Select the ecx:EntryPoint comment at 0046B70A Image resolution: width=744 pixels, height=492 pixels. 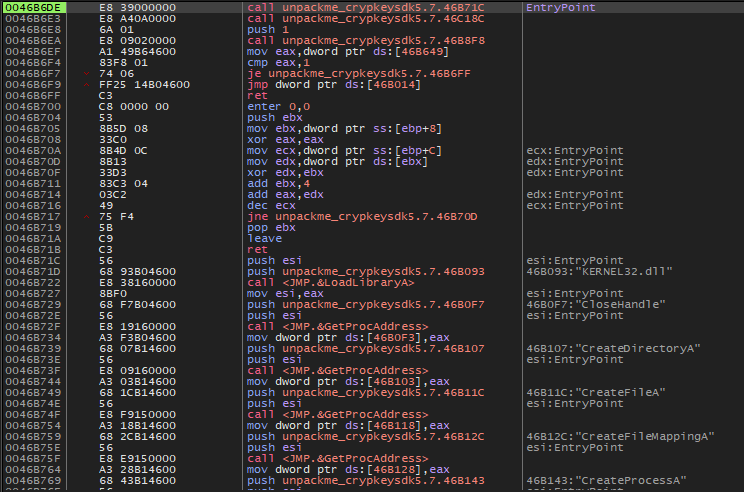575,150
